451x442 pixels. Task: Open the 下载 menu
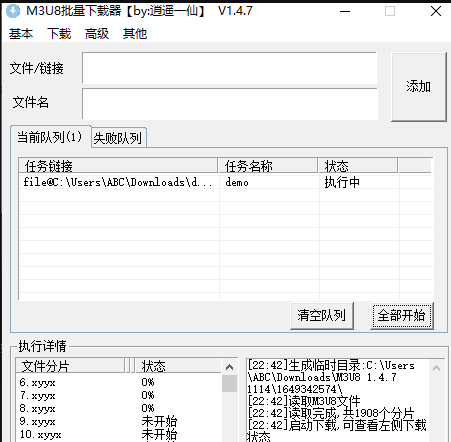[59, 34]
